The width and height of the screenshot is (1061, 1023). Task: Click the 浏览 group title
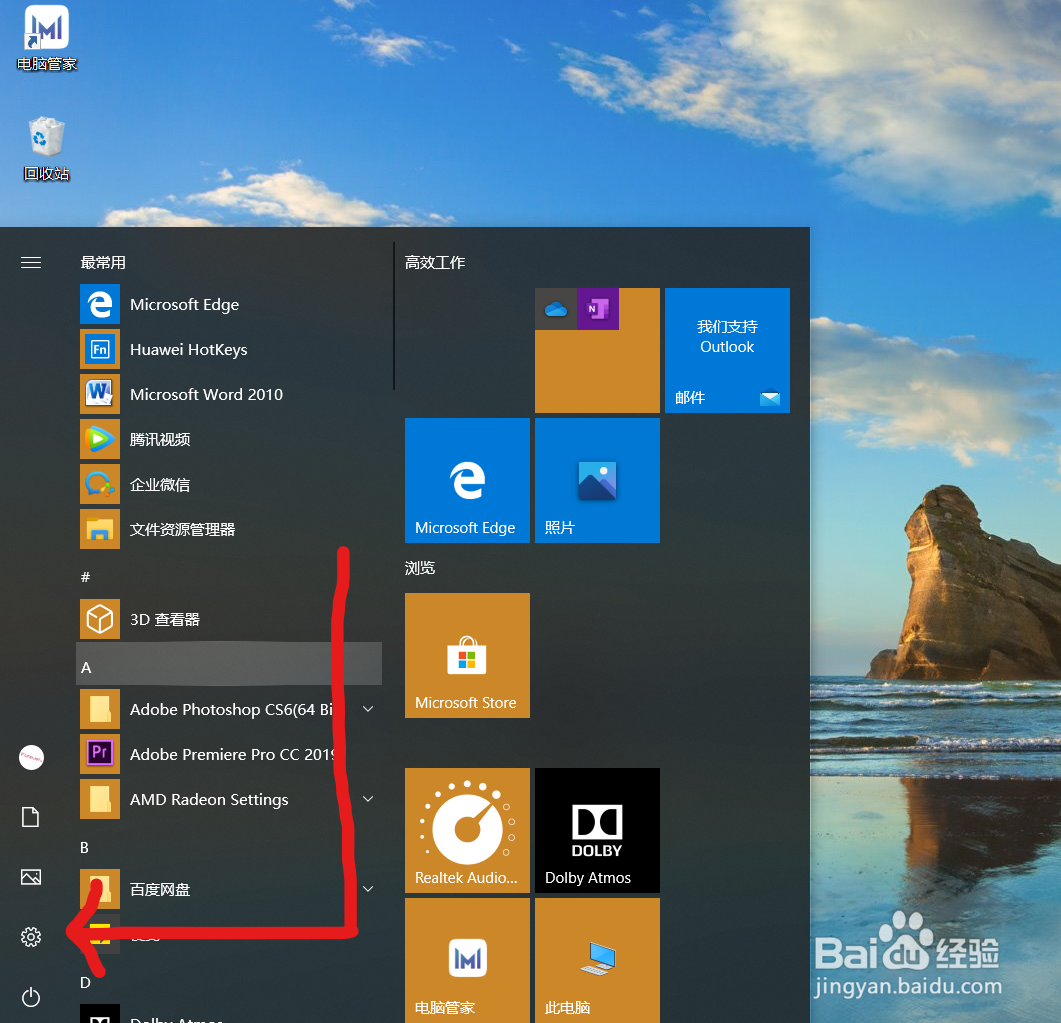click(x=420, y=568)
